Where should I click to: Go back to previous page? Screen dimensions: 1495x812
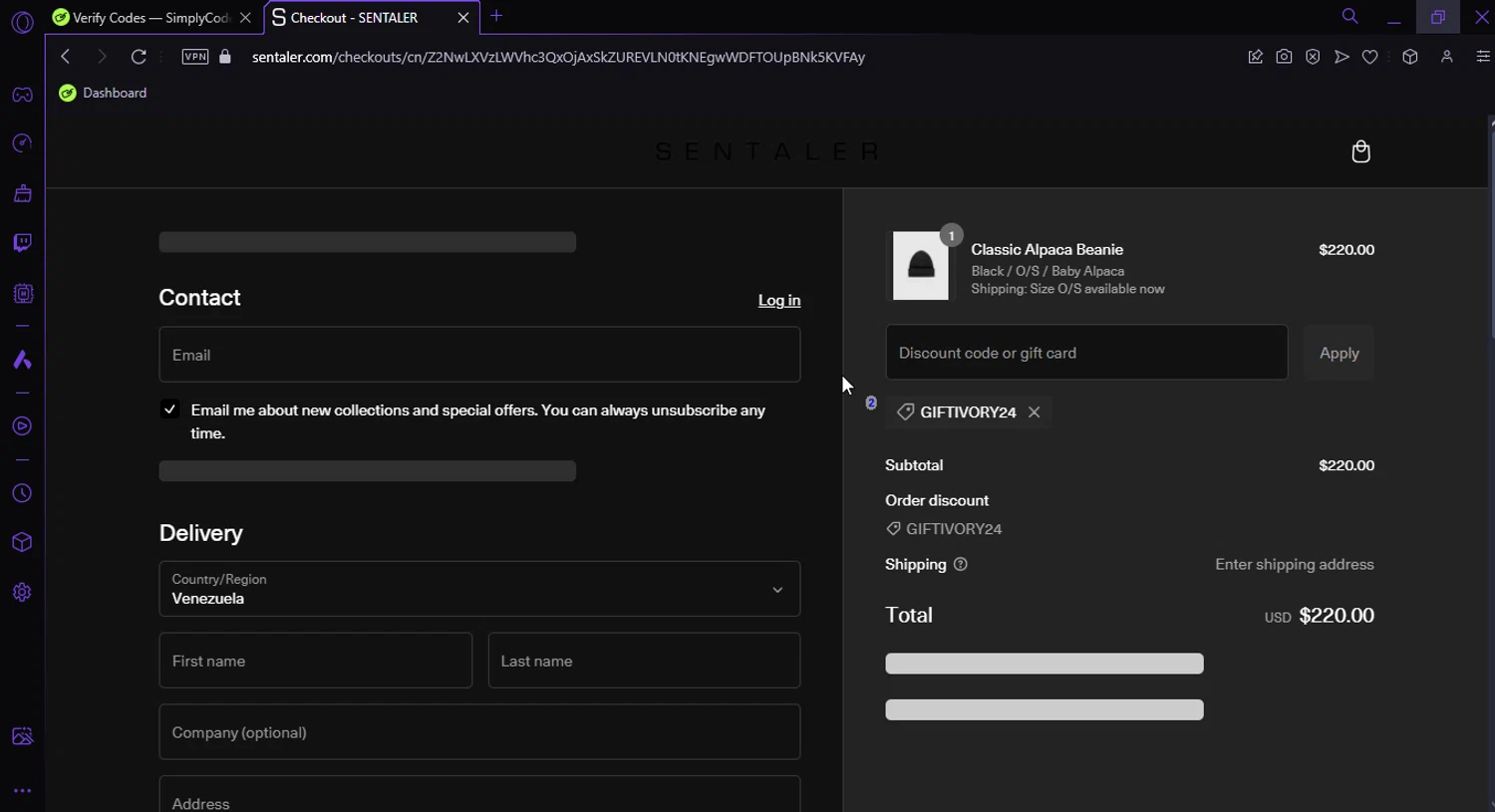[66, 57]
